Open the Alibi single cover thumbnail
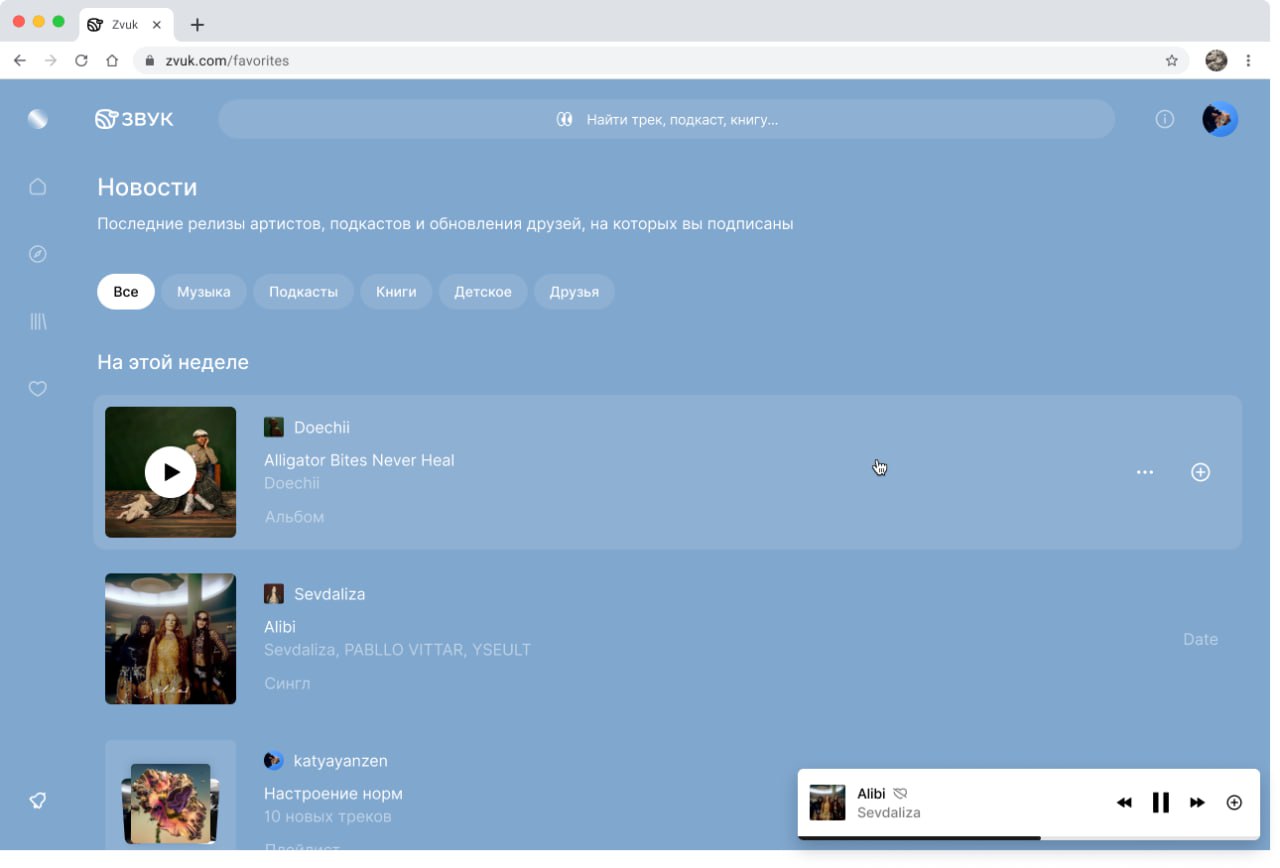1280x868 pixels. [171, 639]
